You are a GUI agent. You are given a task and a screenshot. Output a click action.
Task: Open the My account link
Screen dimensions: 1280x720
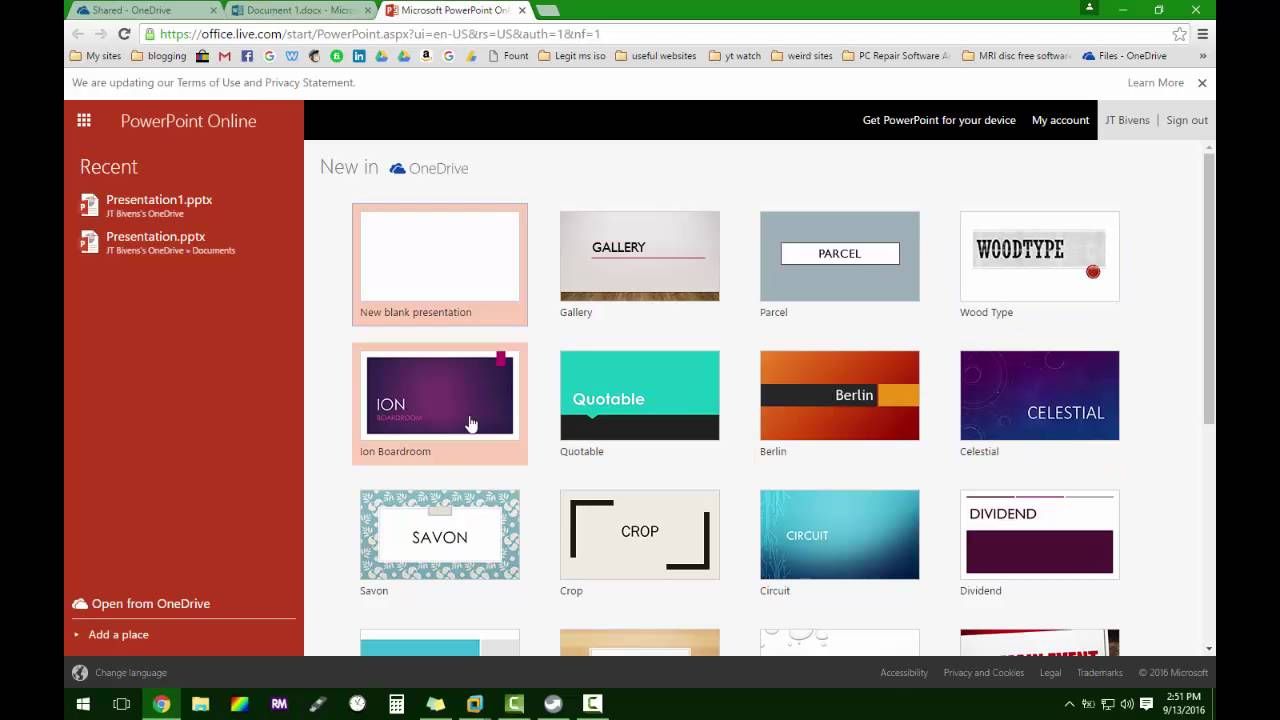click(x=1060, y=120)
